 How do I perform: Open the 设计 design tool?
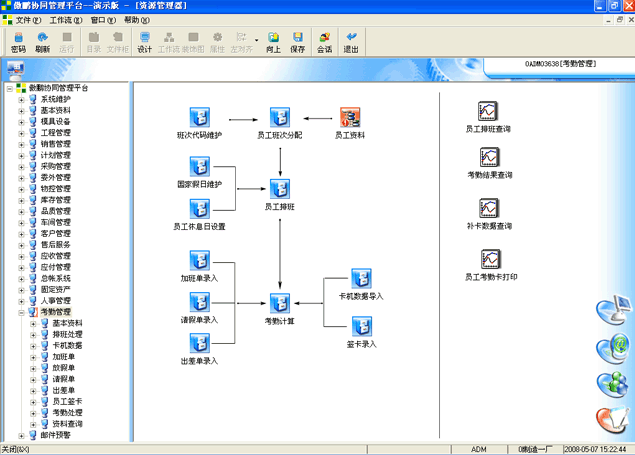(144, 41)
